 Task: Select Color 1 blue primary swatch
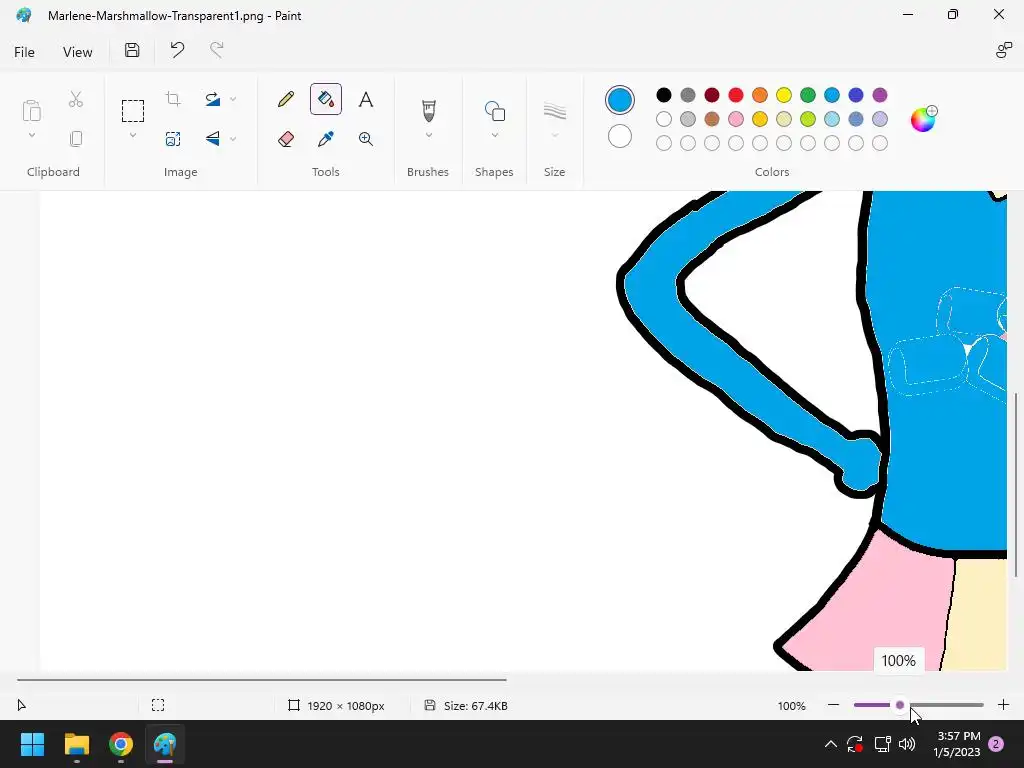tap(619, 100)
